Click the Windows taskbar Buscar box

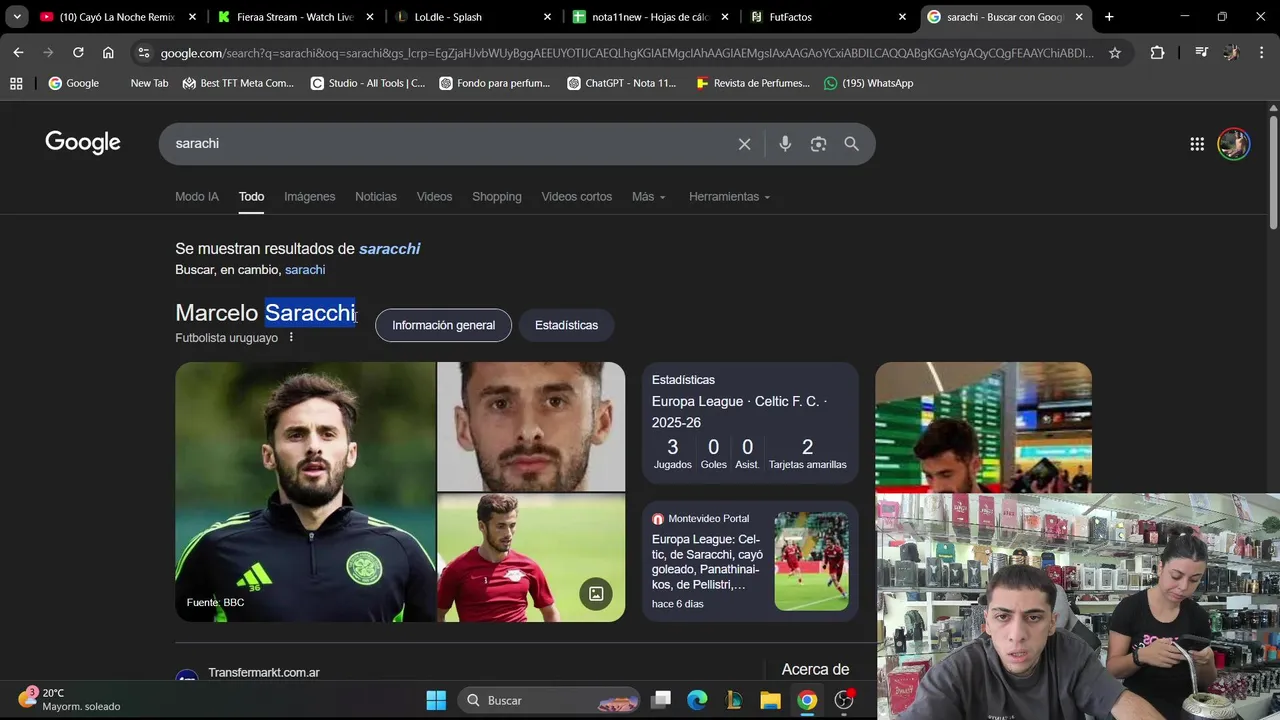pyautogui.click(x=550, y=700)
